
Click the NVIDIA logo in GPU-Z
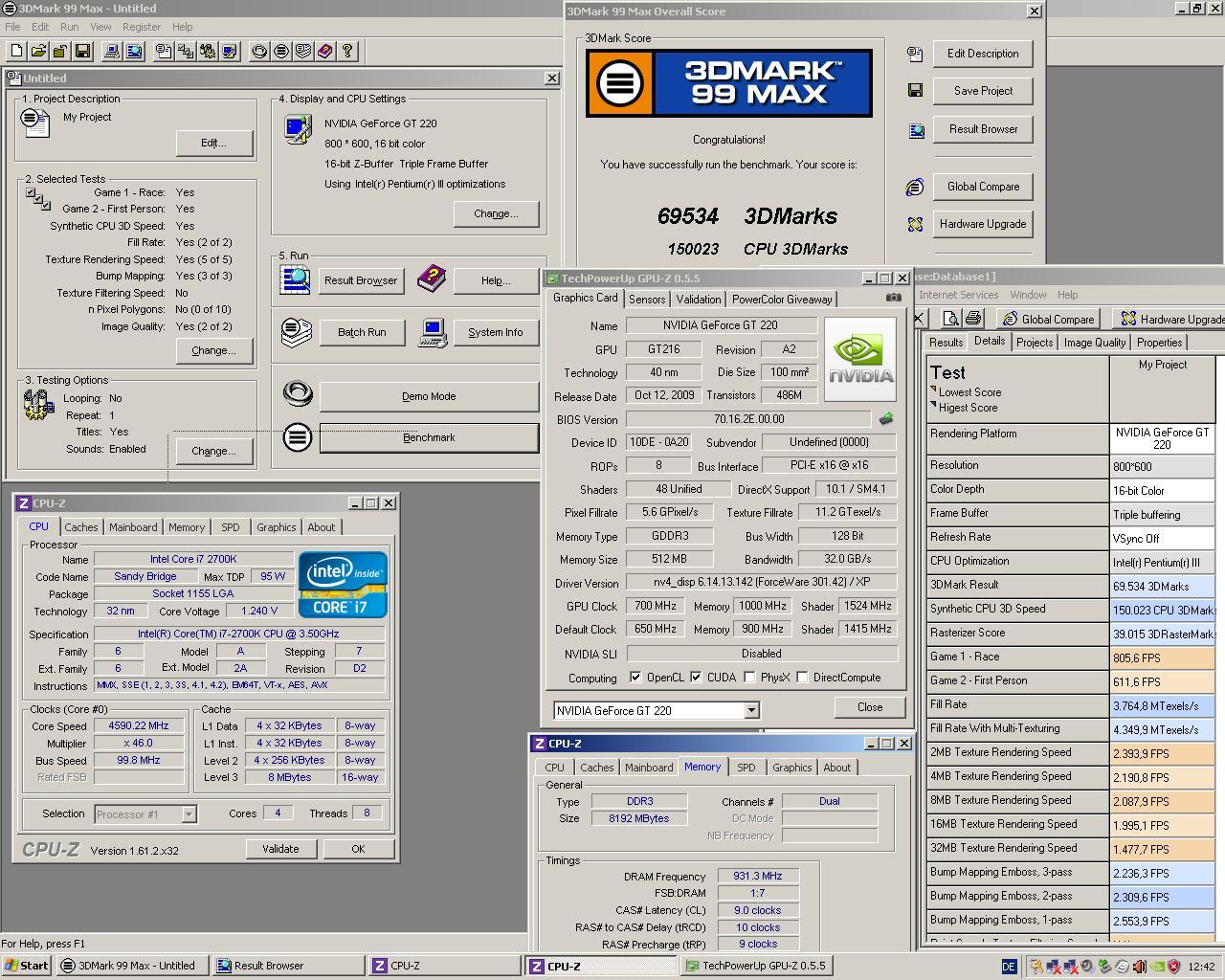coord(860,359)
